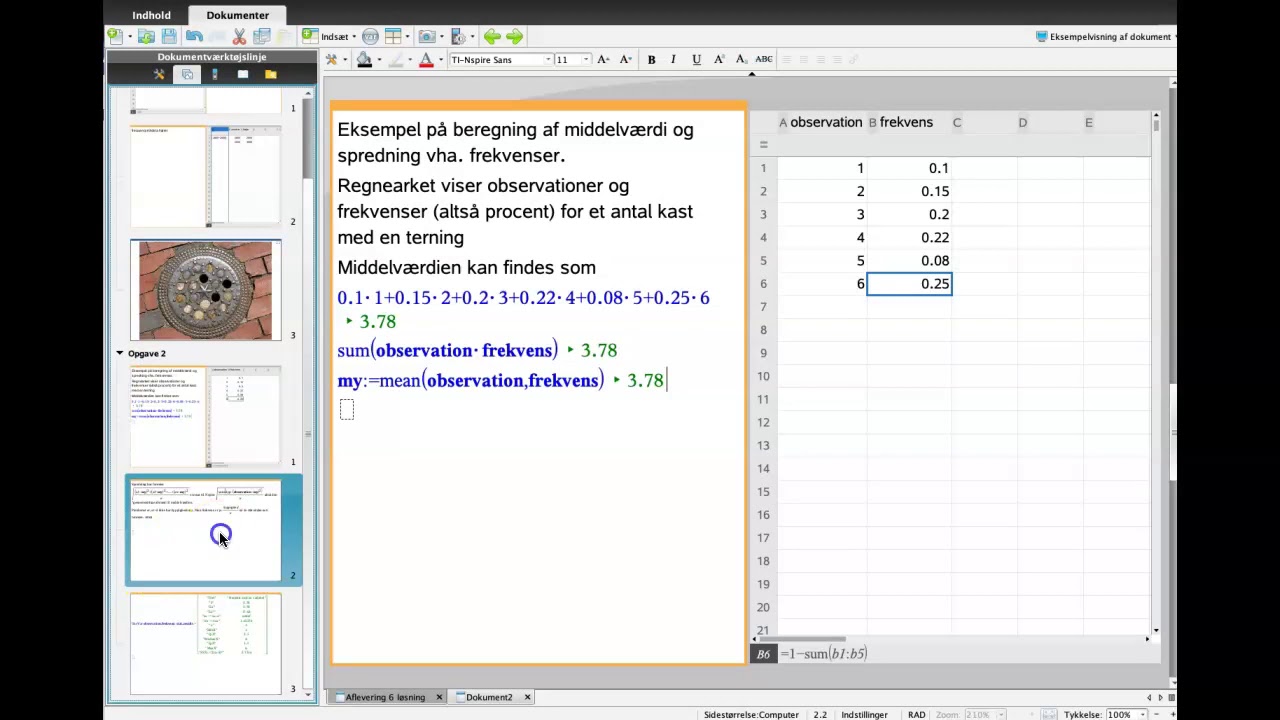Viewport: 1280px width, 720px height.
Task: Go to the previous page with the green left arrow
Action: coord(492,36)
